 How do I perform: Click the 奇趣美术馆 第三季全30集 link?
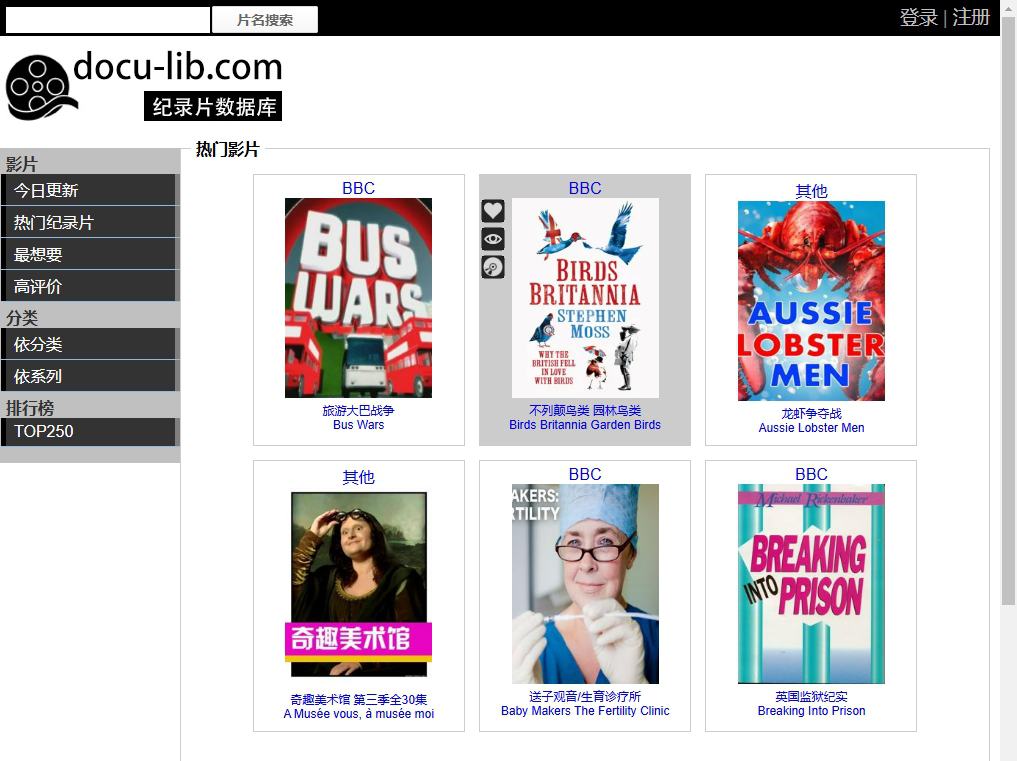[x=358, y=699]
